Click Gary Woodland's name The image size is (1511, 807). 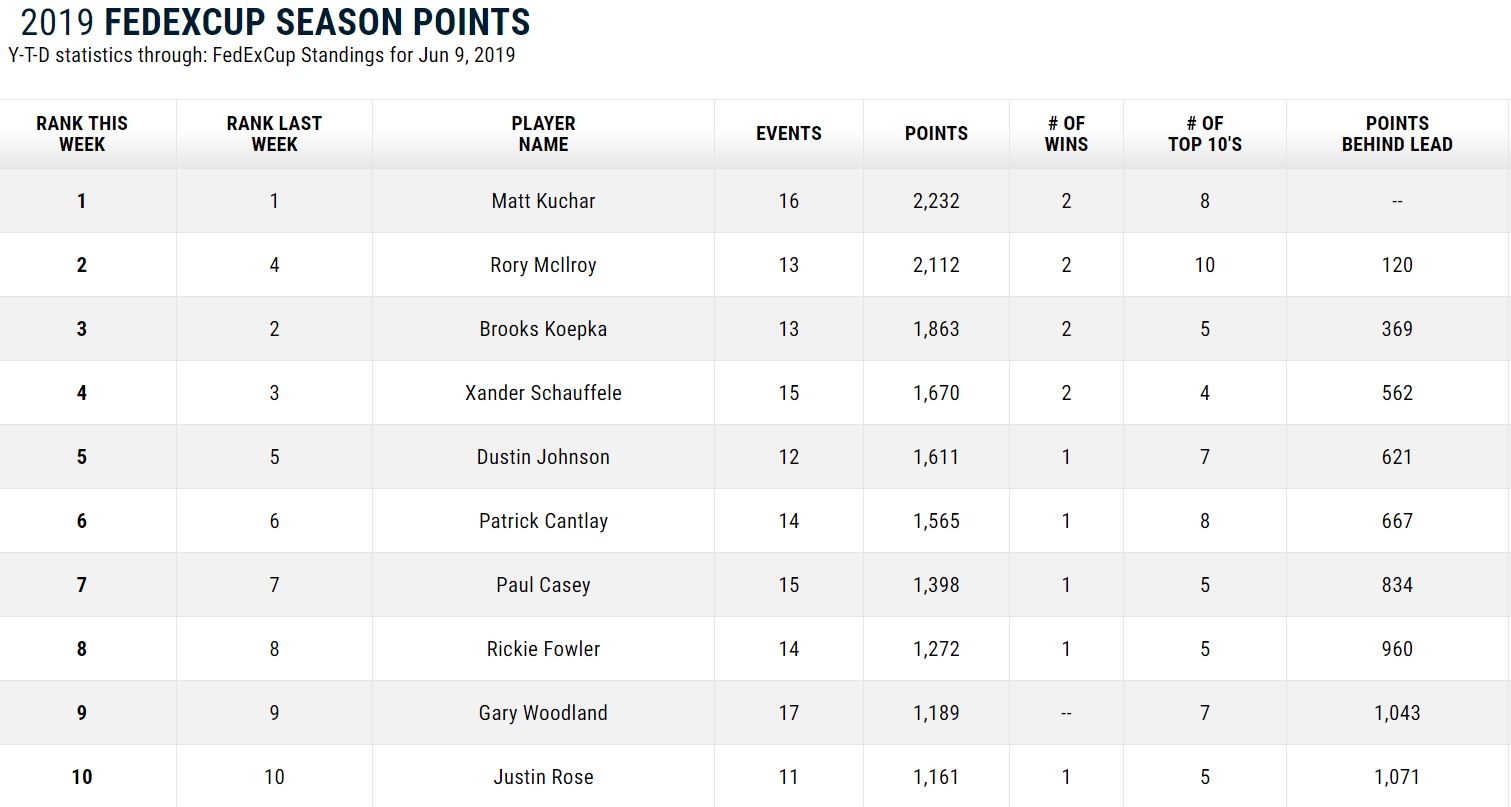543,713
